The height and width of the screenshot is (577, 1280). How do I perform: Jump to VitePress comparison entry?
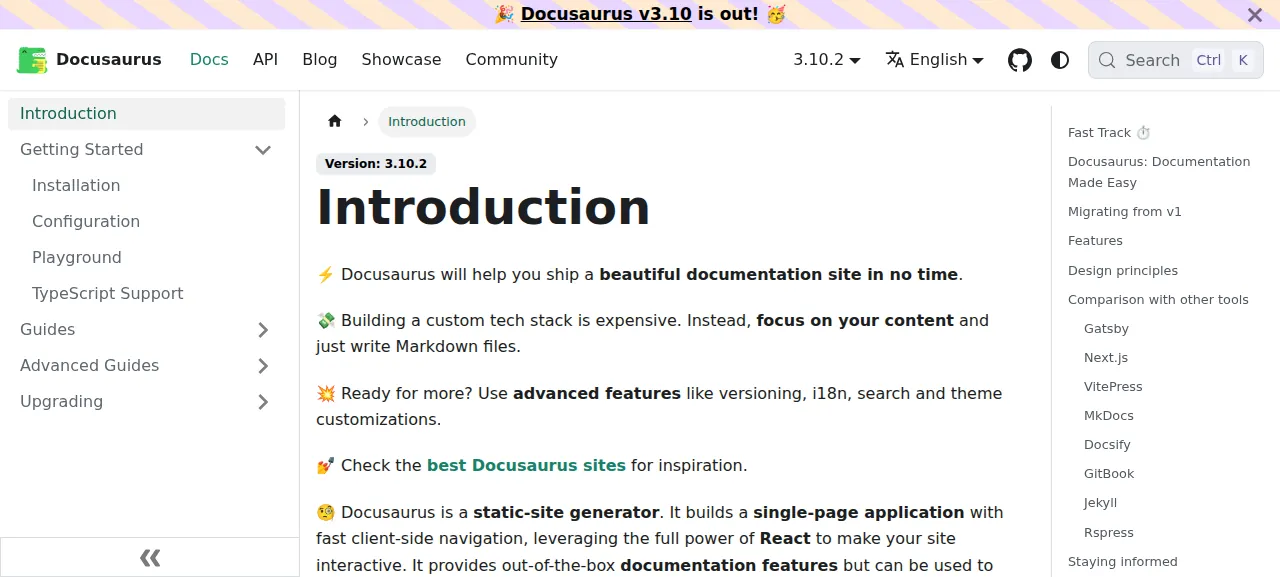[1113, 387]
